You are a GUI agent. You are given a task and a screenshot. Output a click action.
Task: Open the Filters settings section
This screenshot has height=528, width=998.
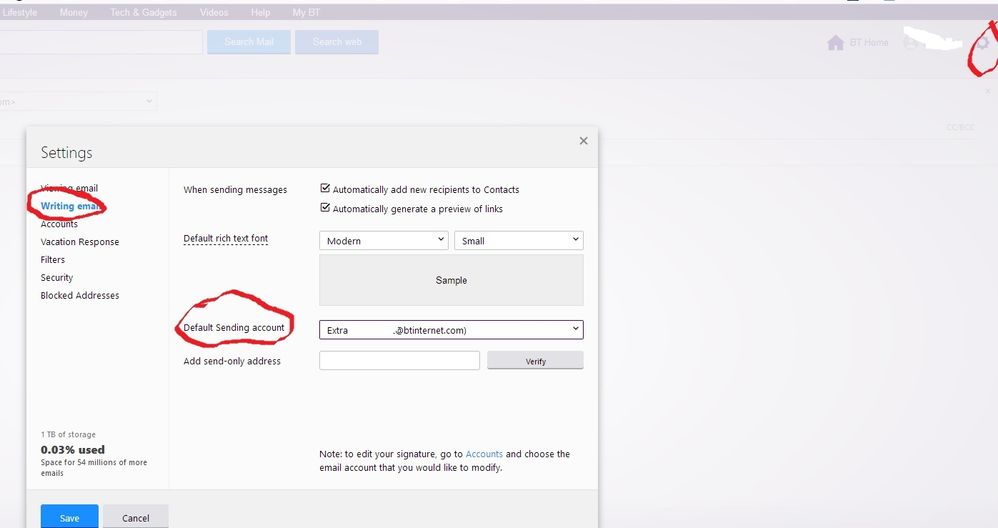pyautogui.click(x=52, y=260)
